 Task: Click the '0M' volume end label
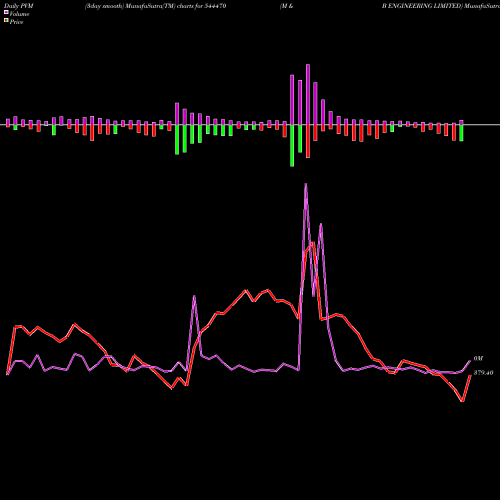point(478,359)
